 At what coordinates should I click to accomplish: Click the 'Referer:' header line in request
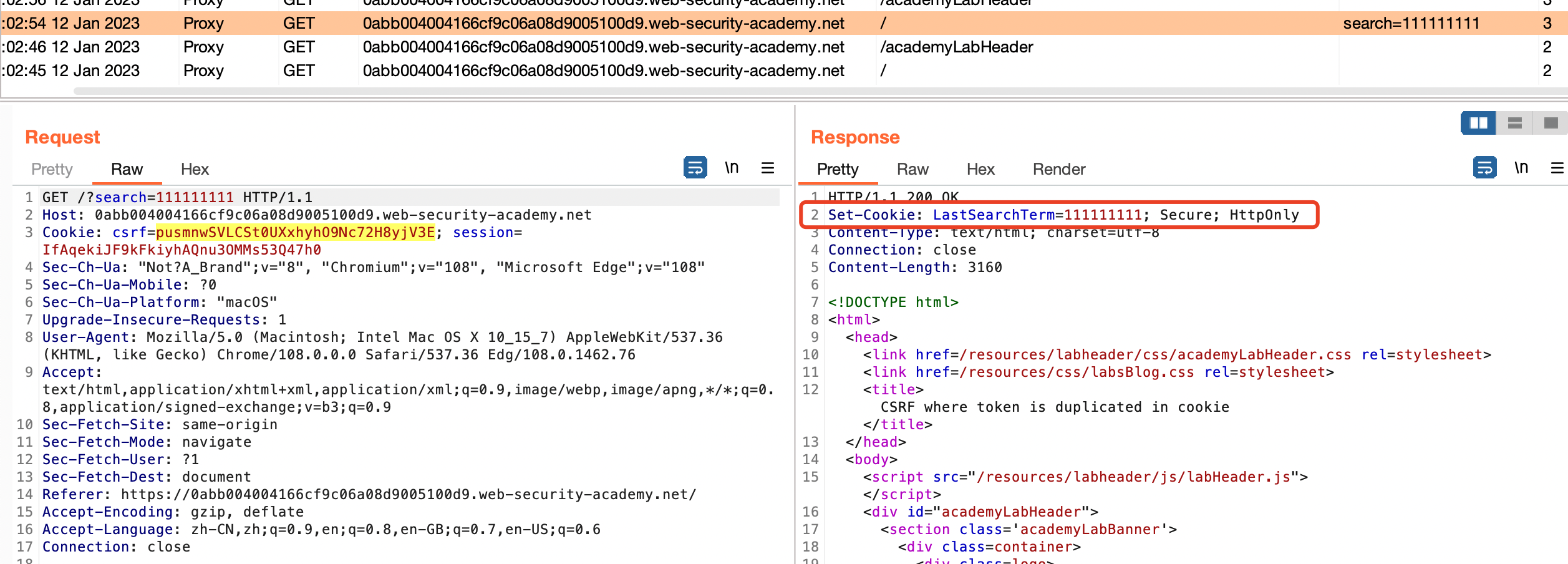tap(369, 494)
